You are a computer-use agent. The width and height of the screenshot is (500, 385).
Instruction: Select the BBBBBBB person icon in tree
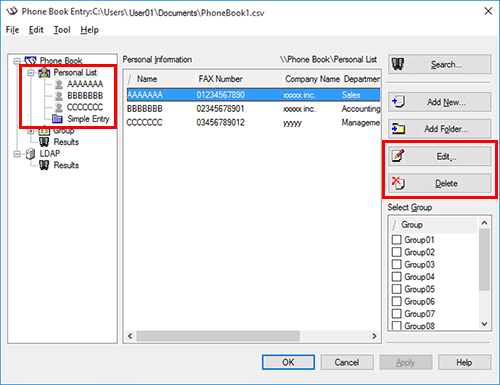coord(59,96)
